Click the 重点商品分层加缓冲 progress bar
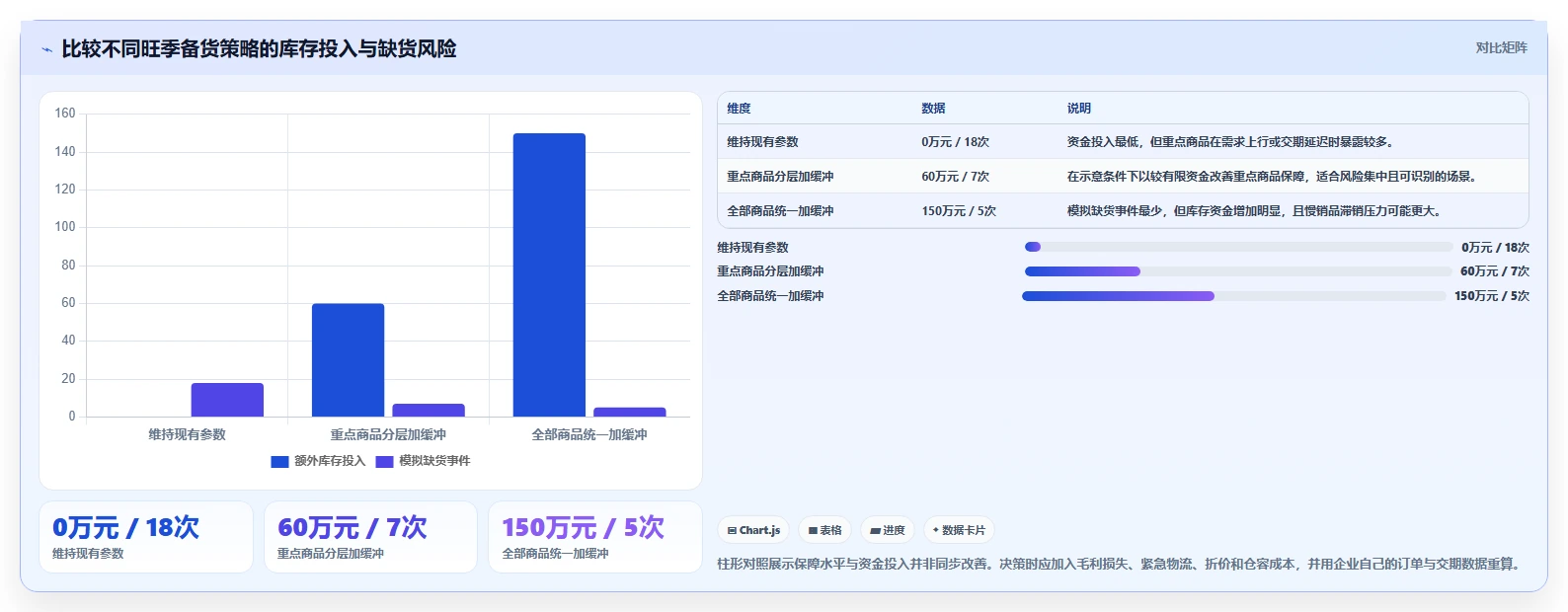The height and width of the screenshot is (612, 1568). (1238, 271)
